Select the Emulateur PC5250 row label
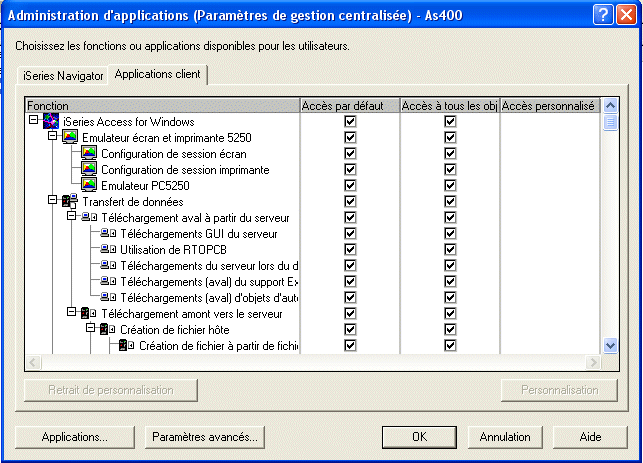 click(145, 186)
